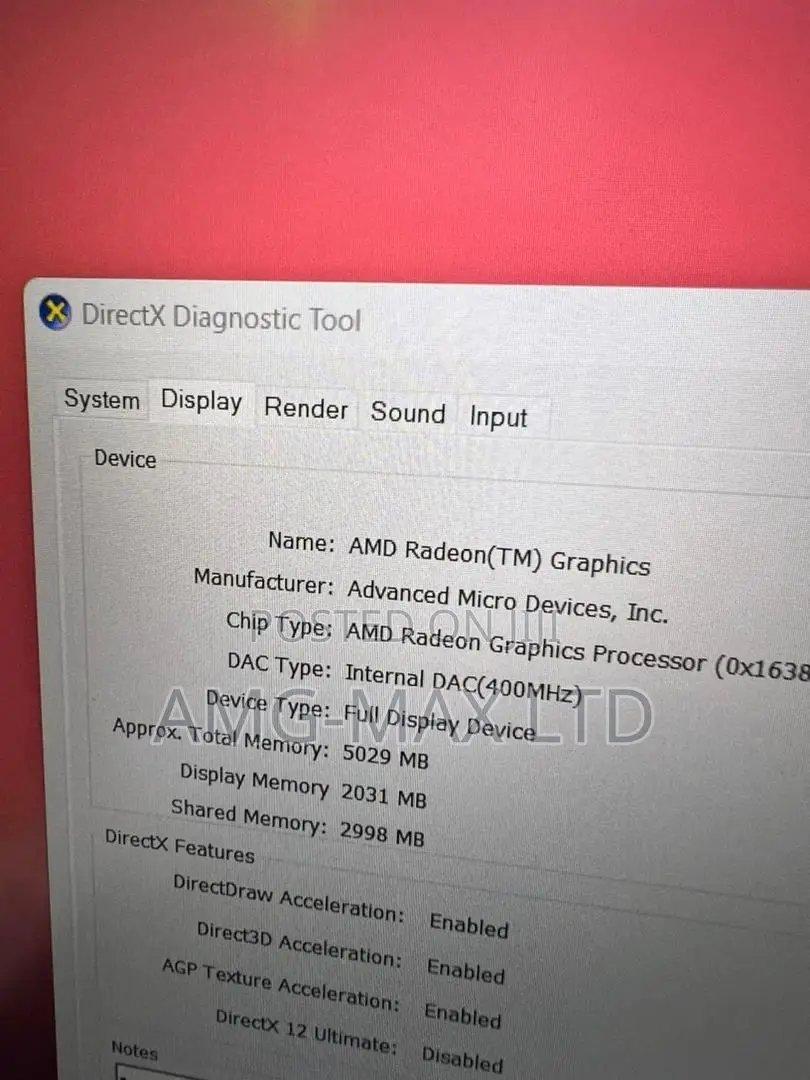Image resolution: width=810 pixels, height=1080 pixels.
Task: Click the 'Internal DAC(400MHz)' value
Action: click(463, 683)
